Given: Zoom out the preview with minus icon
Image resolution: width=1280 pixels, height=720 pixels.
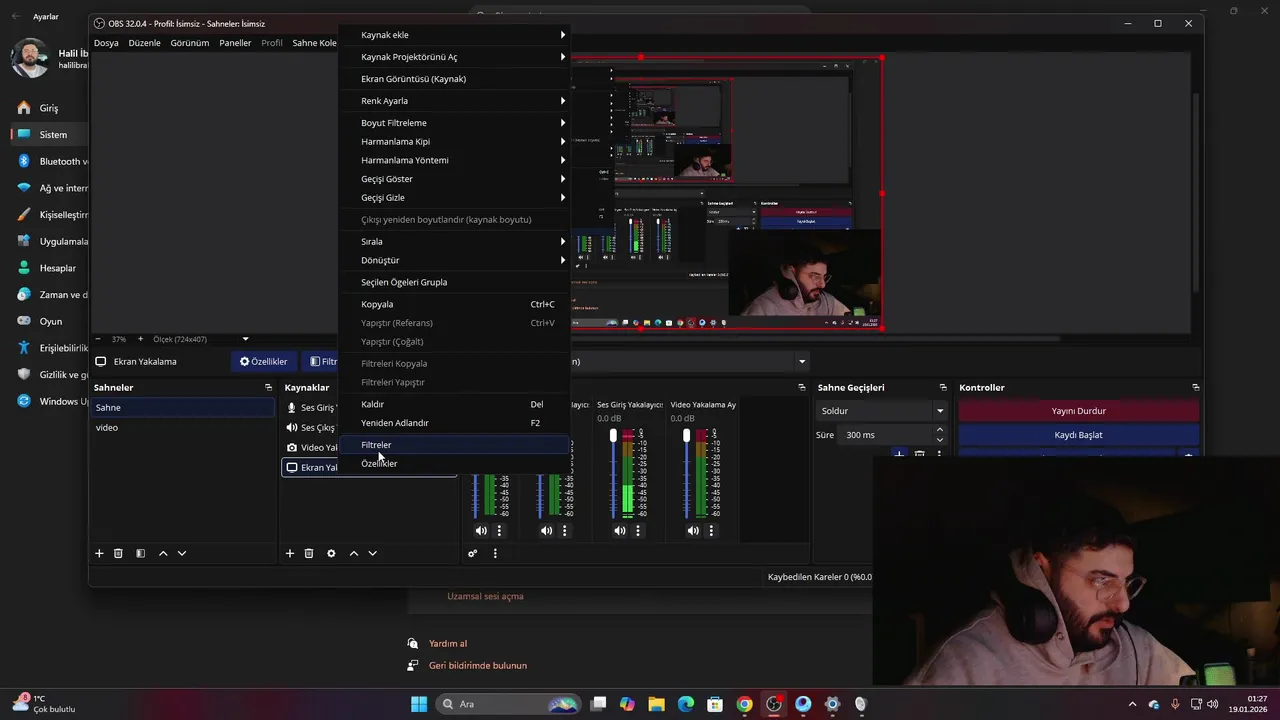Looking at the screenshot, I should 98,339.
